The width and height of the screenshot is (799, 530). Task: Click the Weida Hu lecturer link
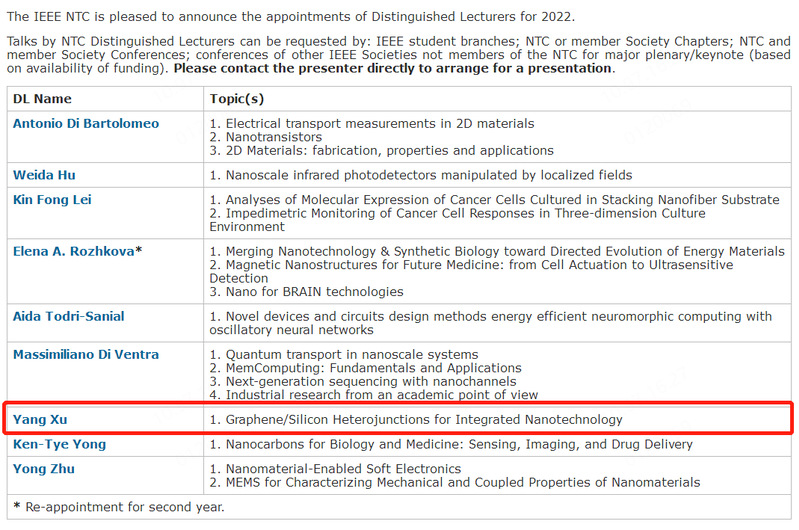pos(43,175)
